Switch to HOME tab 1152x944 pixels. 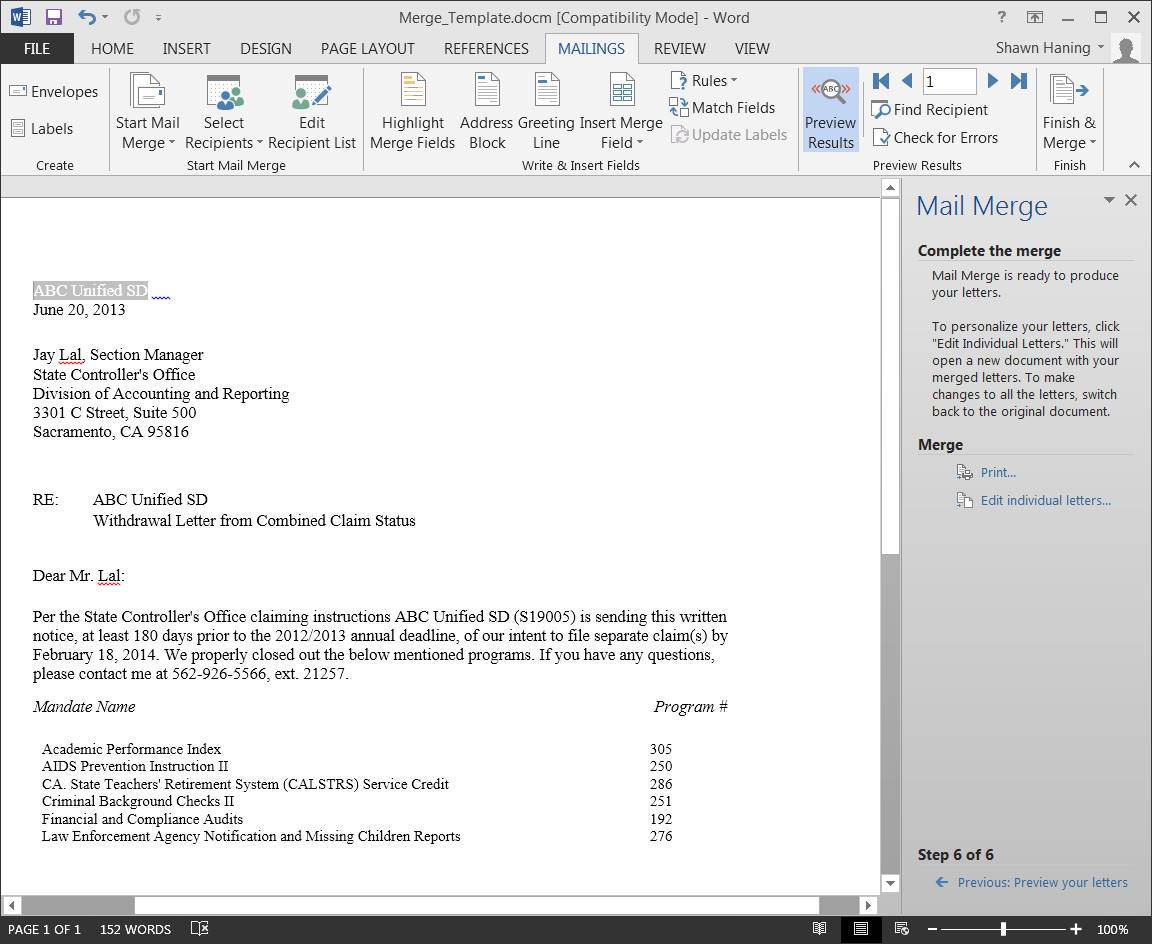tap(112, 48)
